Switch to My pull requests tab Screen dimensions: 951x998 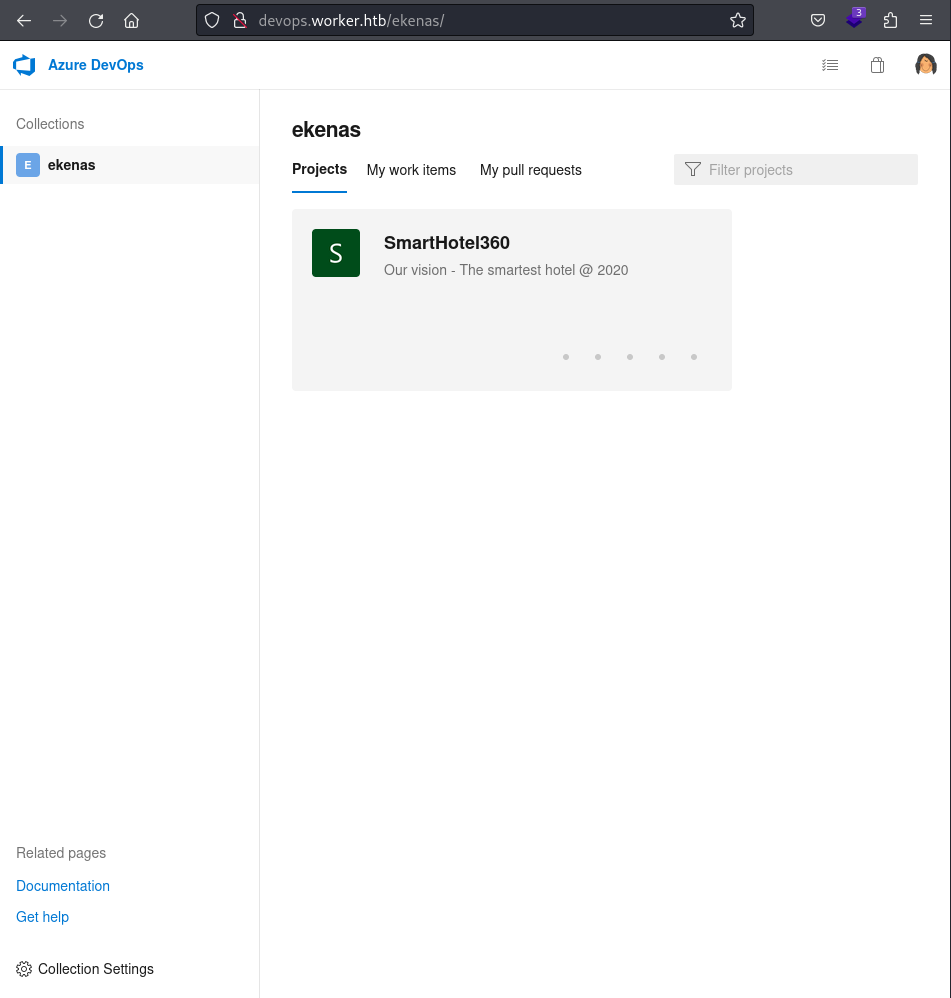coord(531,170)
